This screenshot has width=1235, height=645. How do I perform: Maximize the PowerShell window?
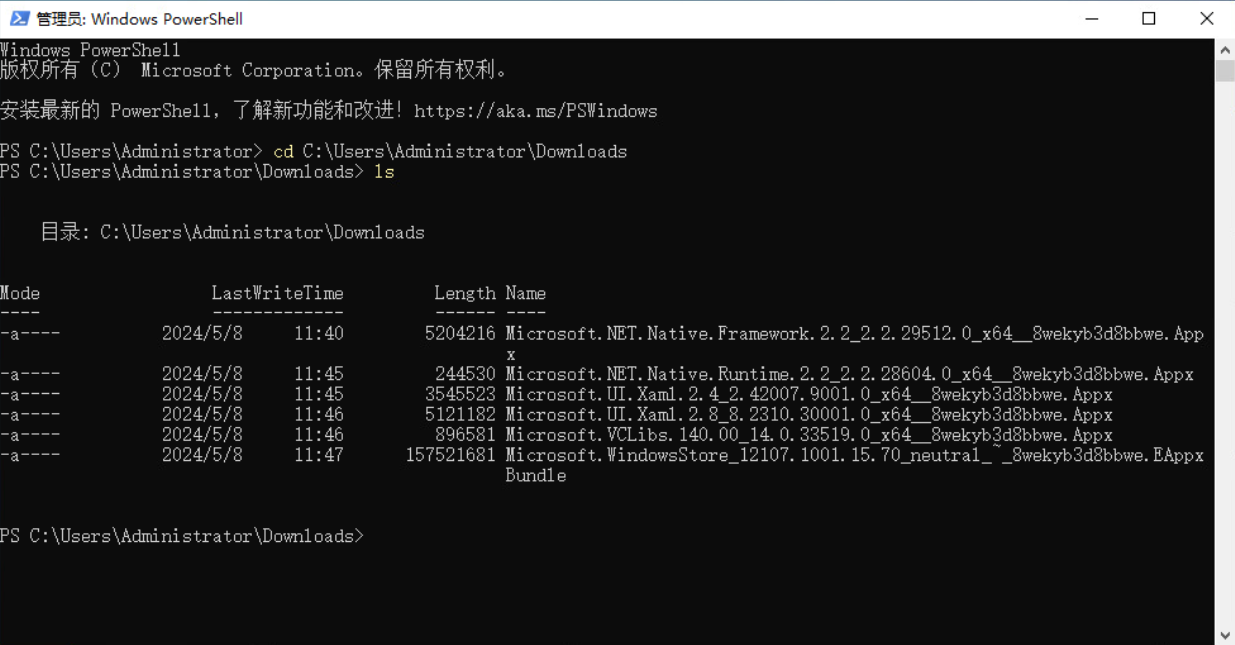coord(1149,19)
